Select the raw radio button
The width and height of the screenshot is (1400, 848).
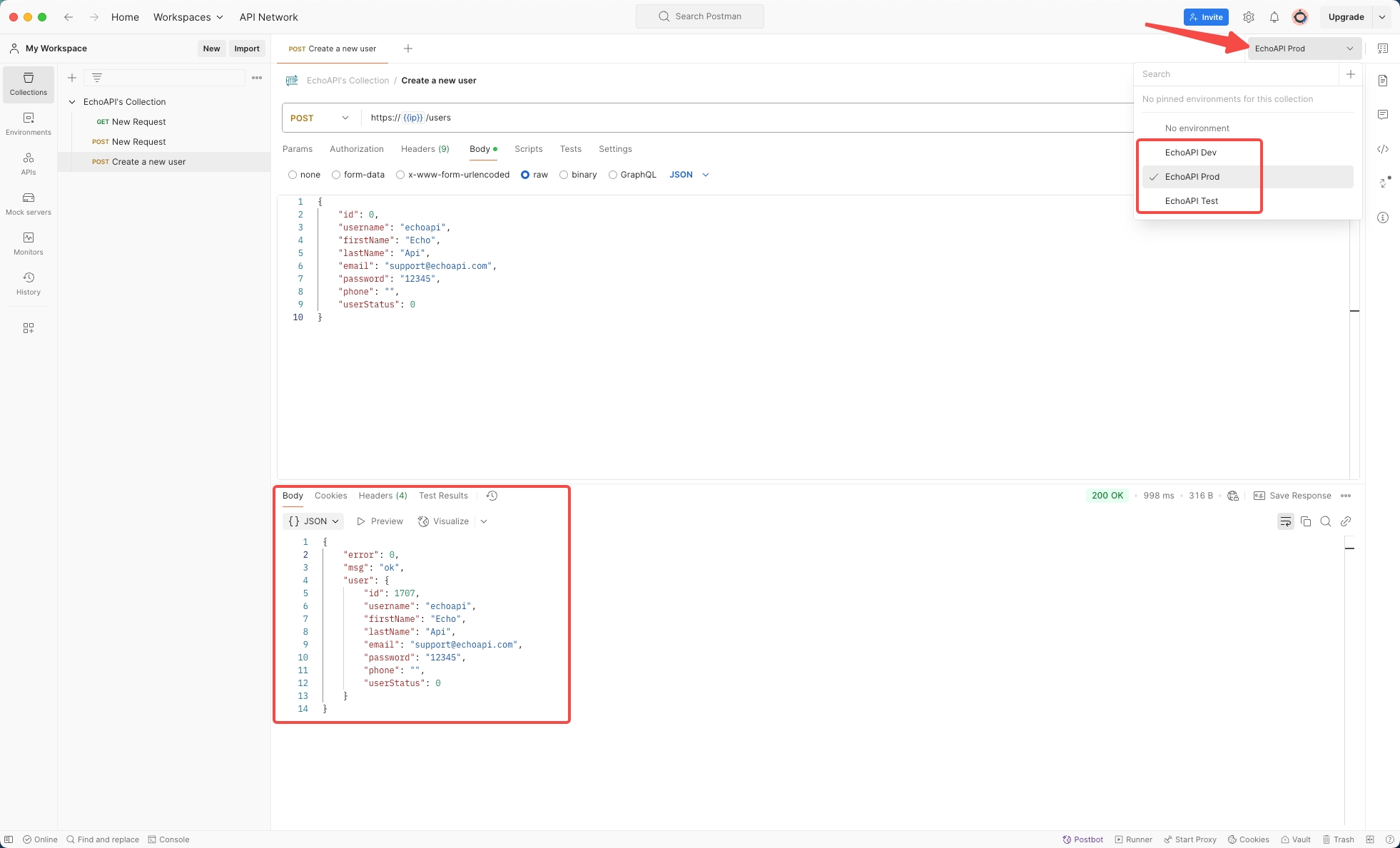pos(524,173)
